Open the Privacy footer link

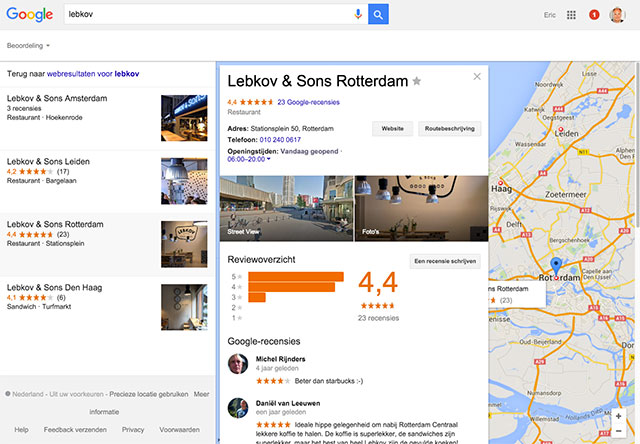click(x=133, y=430)
